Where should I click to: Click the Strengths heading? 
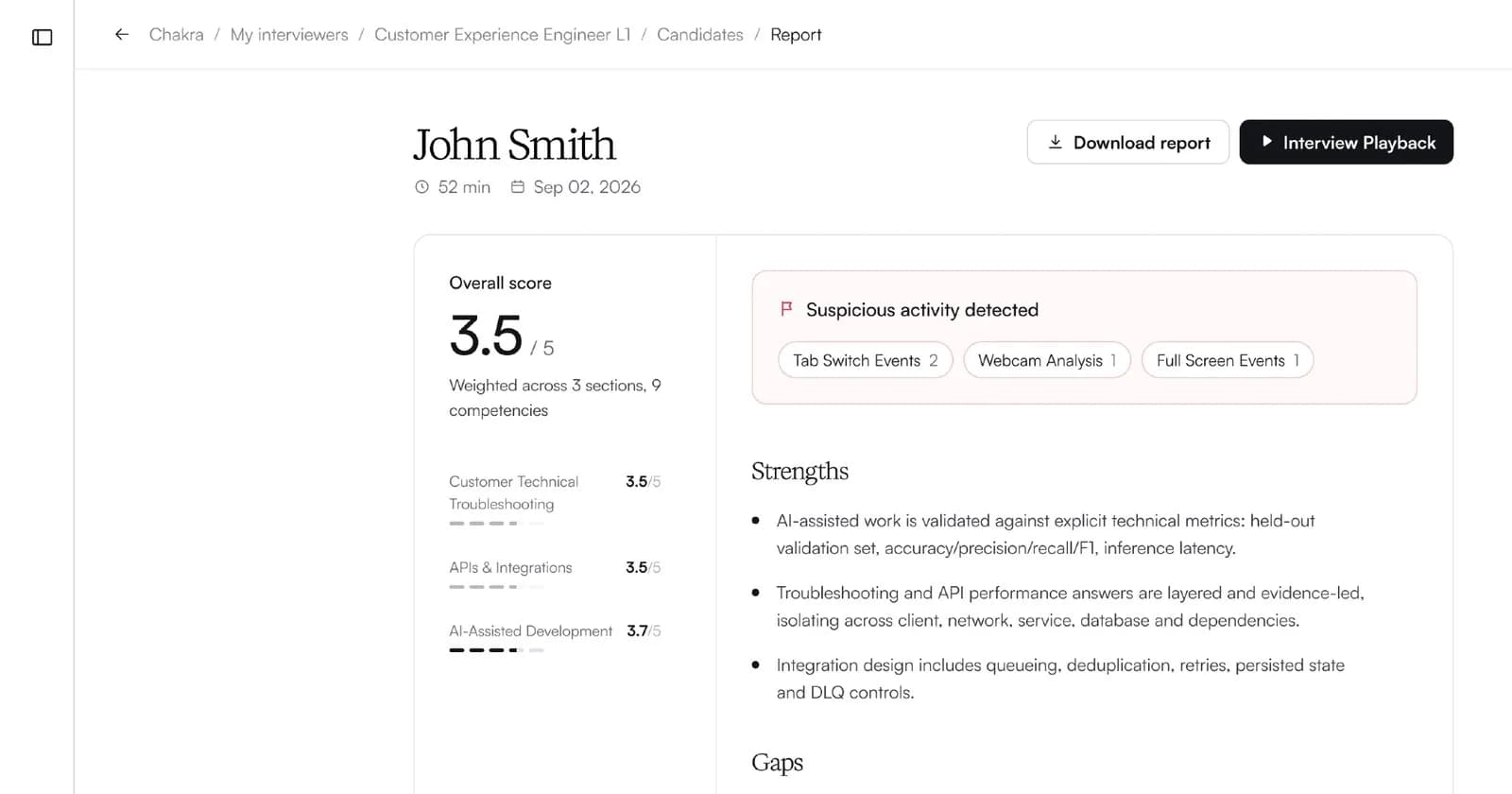tap(800, 471)
